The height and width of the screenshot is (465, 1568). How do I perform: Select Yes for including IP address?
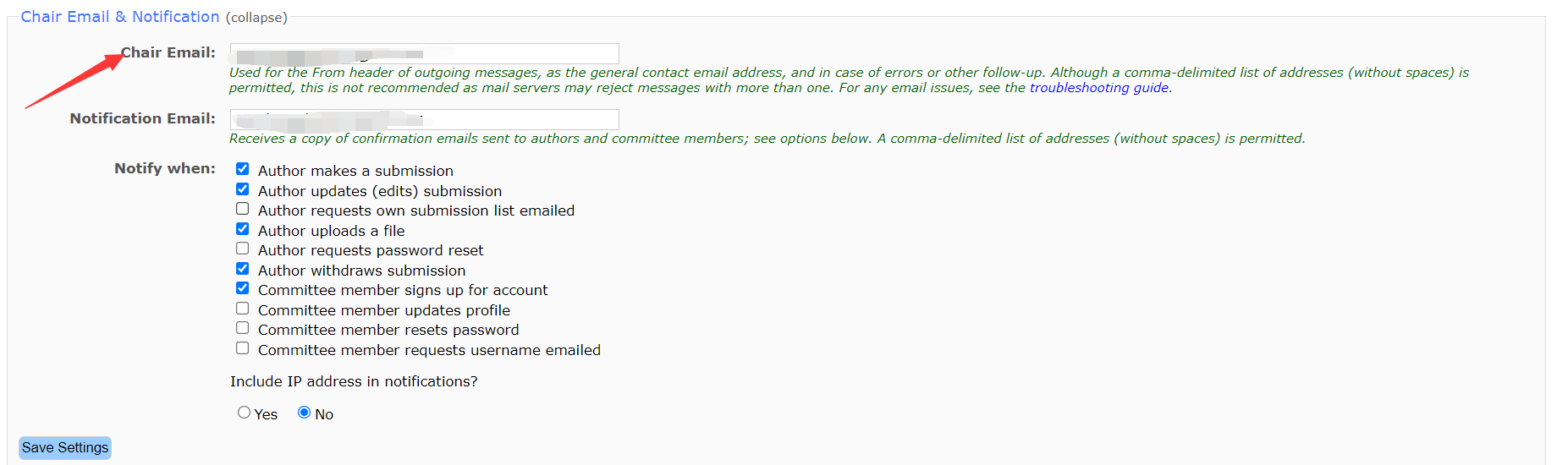[x=245, y=413]
